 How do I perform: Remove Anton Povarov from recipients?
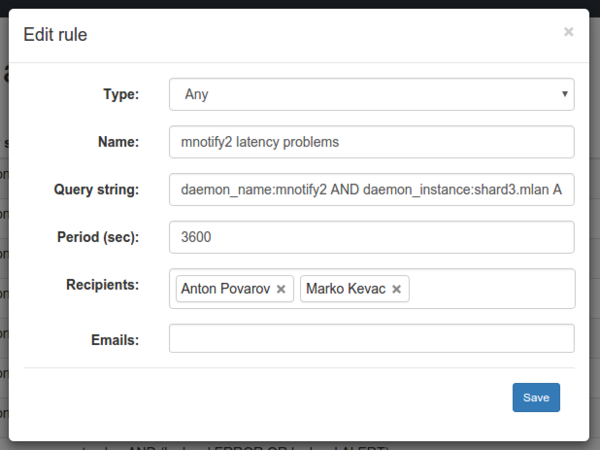point(281,289)
